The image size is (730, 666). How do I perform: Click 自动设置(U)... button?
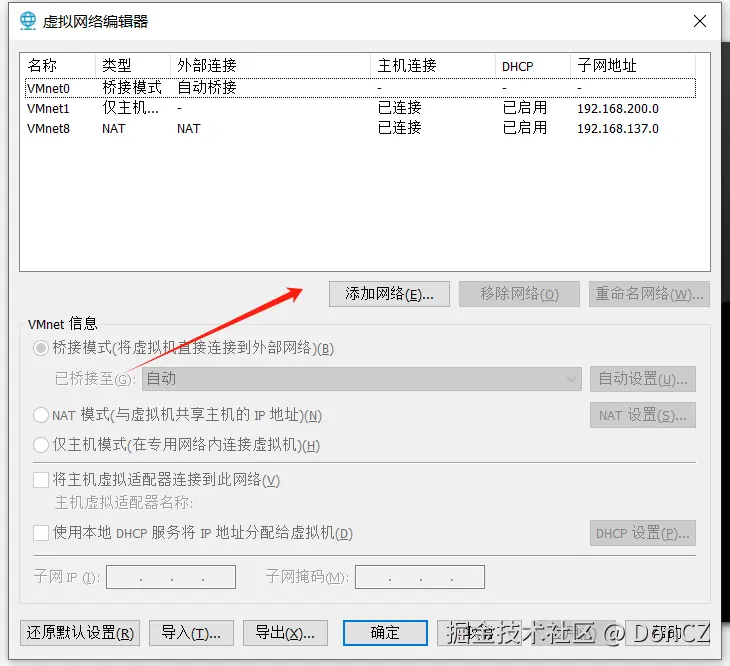(643, 379)
